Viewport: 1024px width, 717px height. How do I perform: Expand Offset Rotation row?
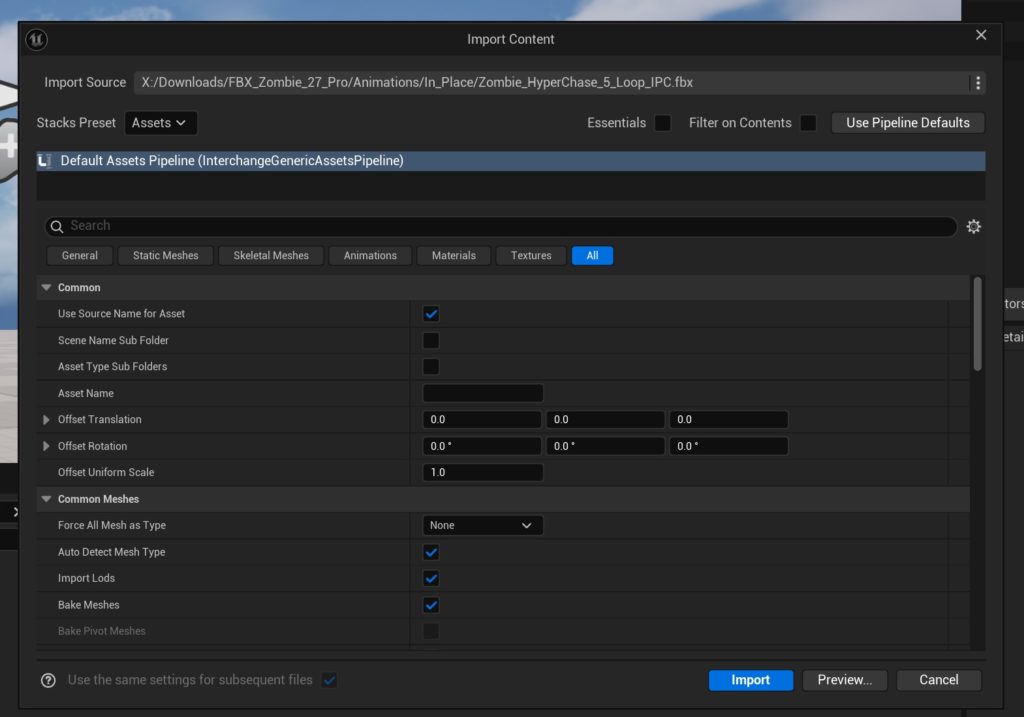point(46,446)
